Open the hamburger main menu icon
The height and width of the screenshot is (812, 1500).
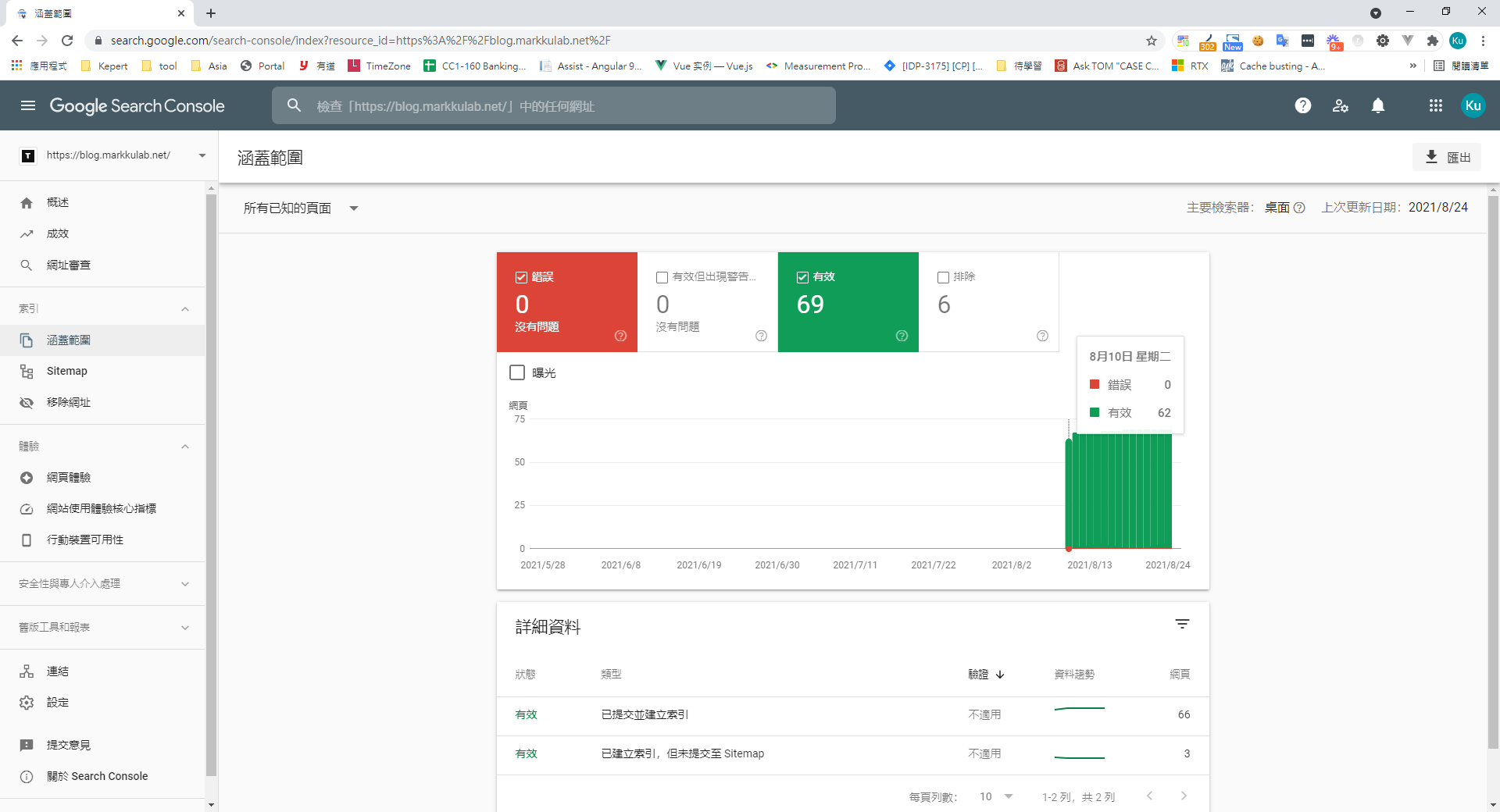coord(28,105)
